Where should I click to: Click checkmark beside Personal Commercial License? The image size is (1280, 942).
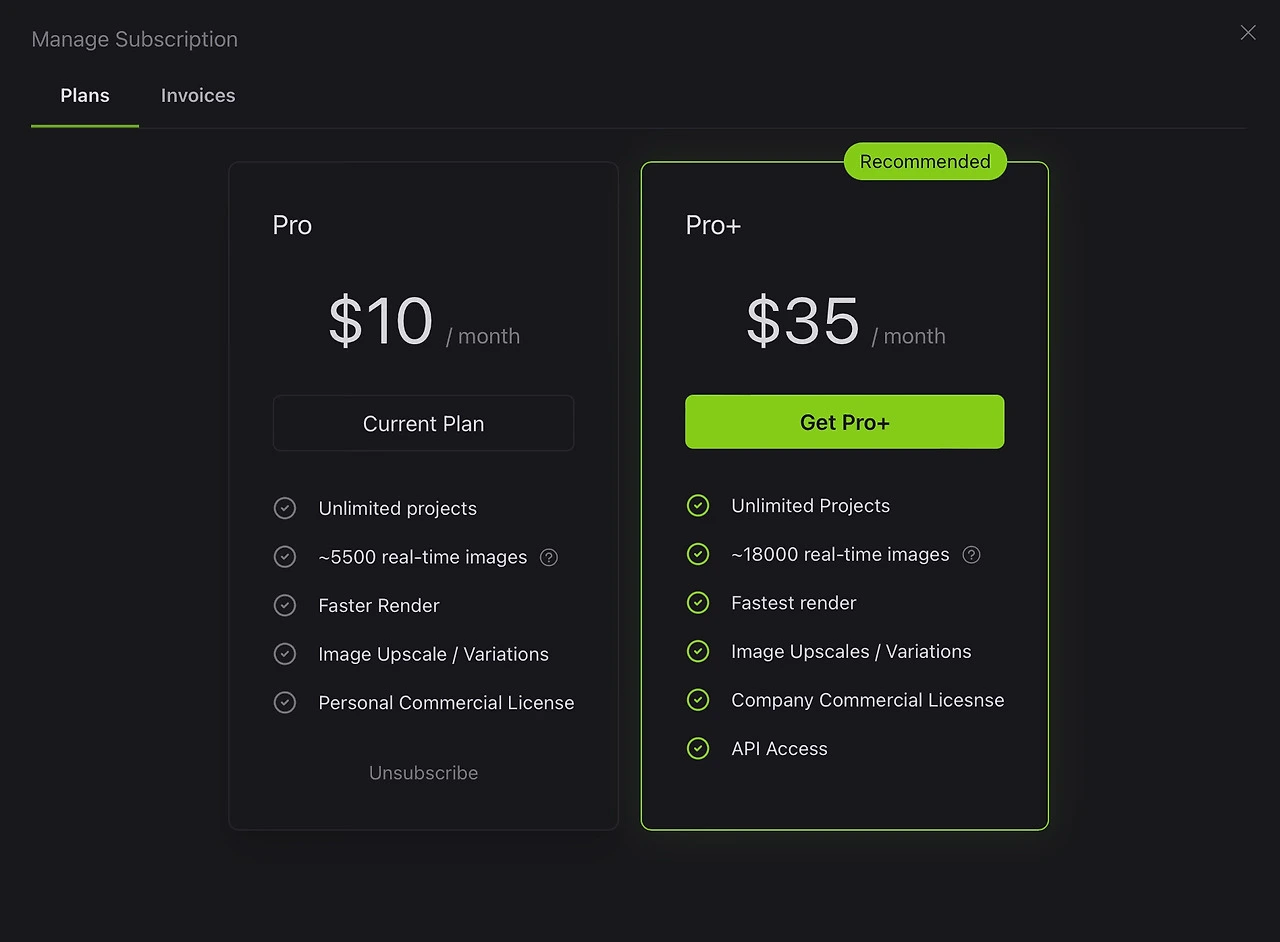pos(285,702)
